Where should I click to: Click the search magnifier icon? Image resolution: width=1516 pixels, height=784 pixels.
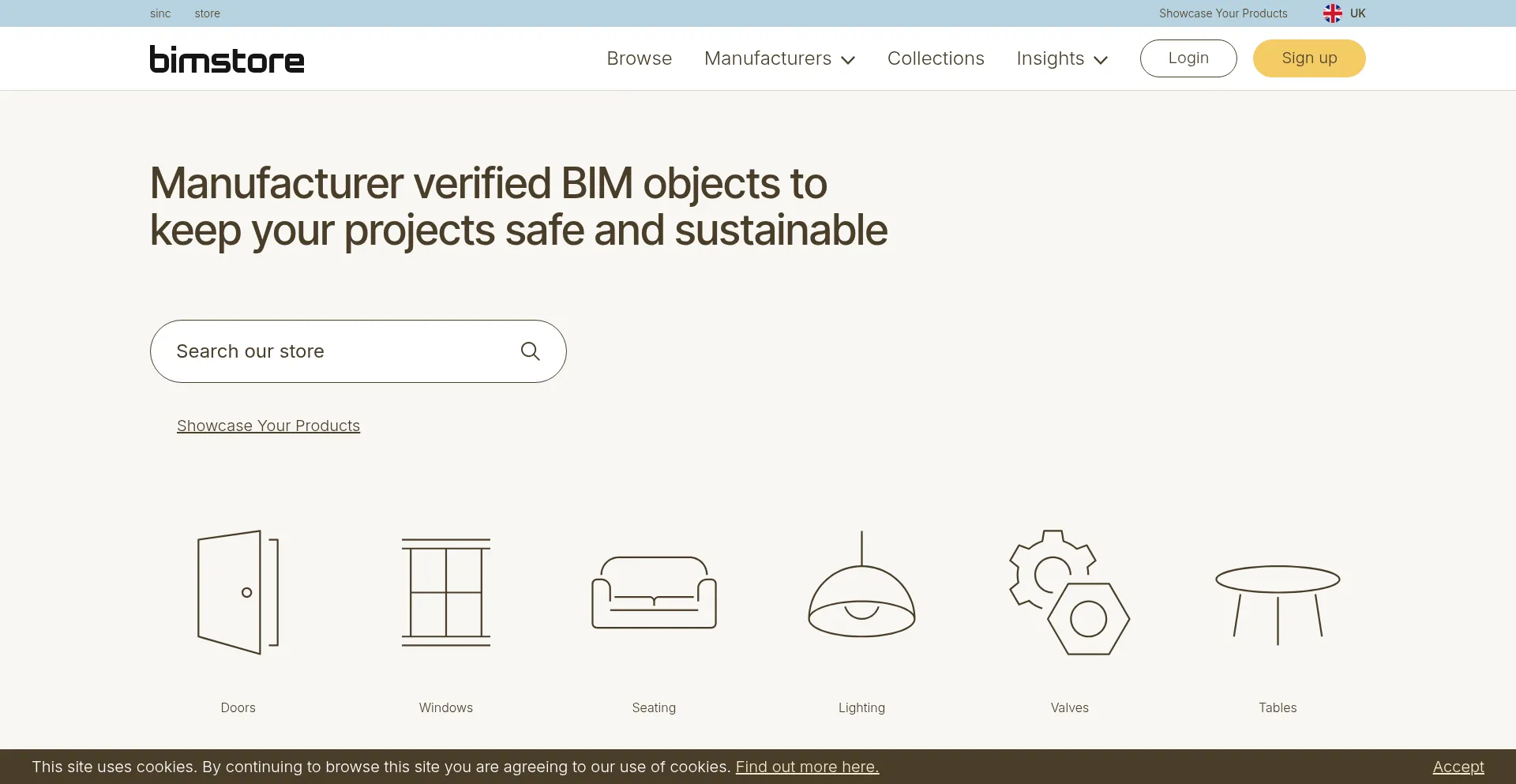pyautogui.click(x=530, y=351)
